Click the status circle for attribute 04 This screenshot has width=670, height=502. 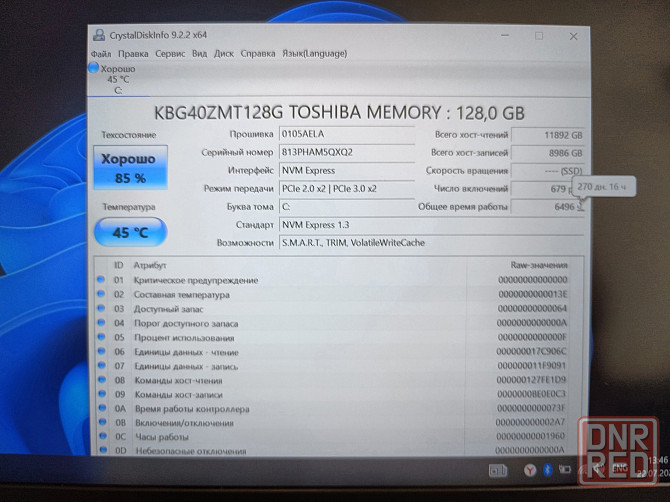[x=101, y=323]
